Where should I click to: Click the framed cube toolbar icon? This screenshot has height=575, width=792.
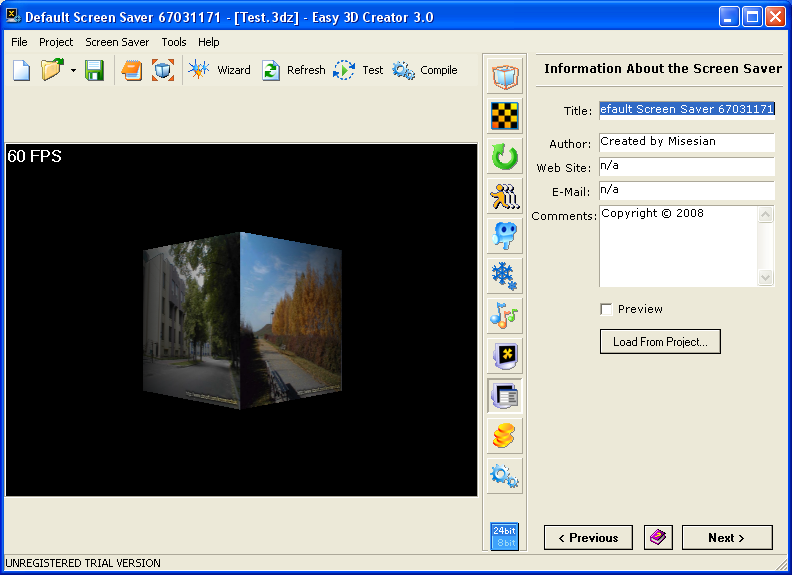point(163,70)
